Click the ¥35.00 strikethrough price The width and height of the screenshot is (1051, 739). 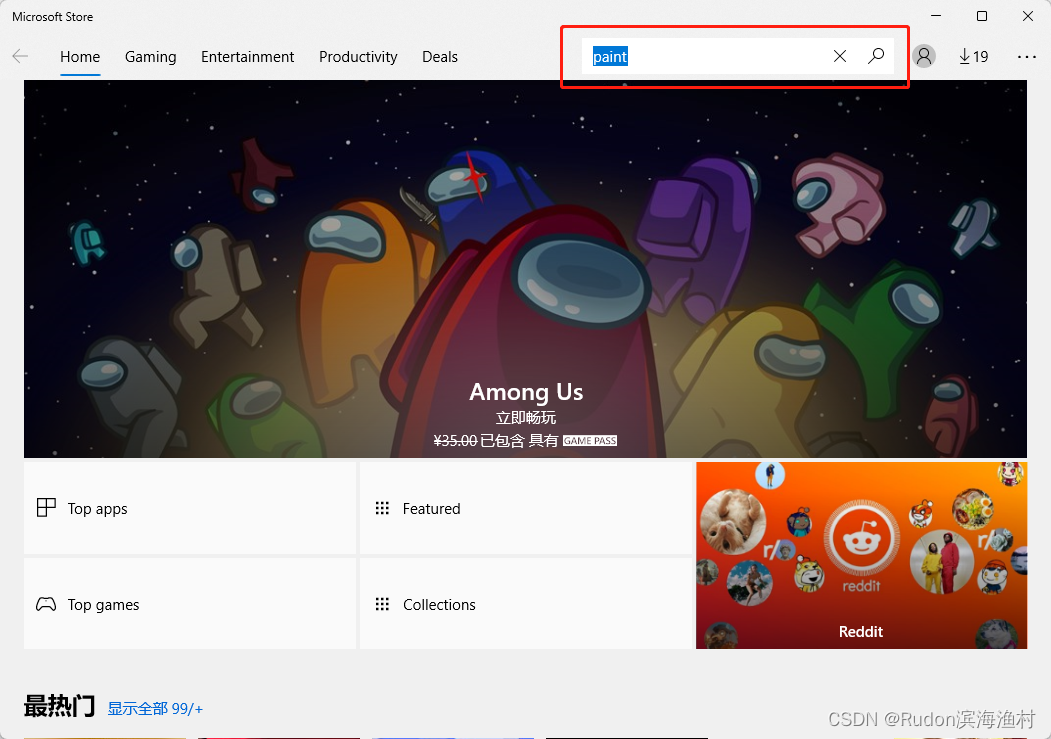[455, 441]
